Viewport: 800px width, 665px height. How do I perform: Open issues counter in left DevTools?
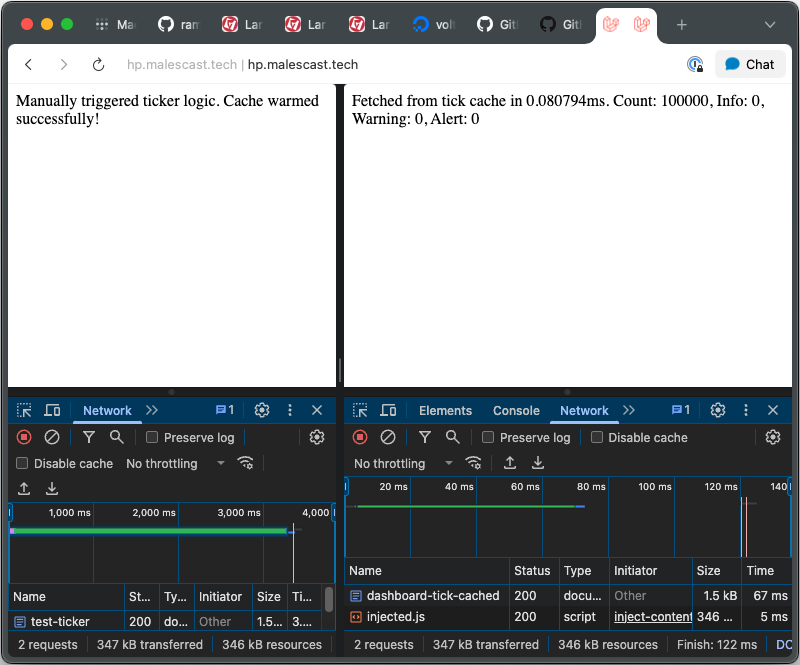[x=224, y=410]
